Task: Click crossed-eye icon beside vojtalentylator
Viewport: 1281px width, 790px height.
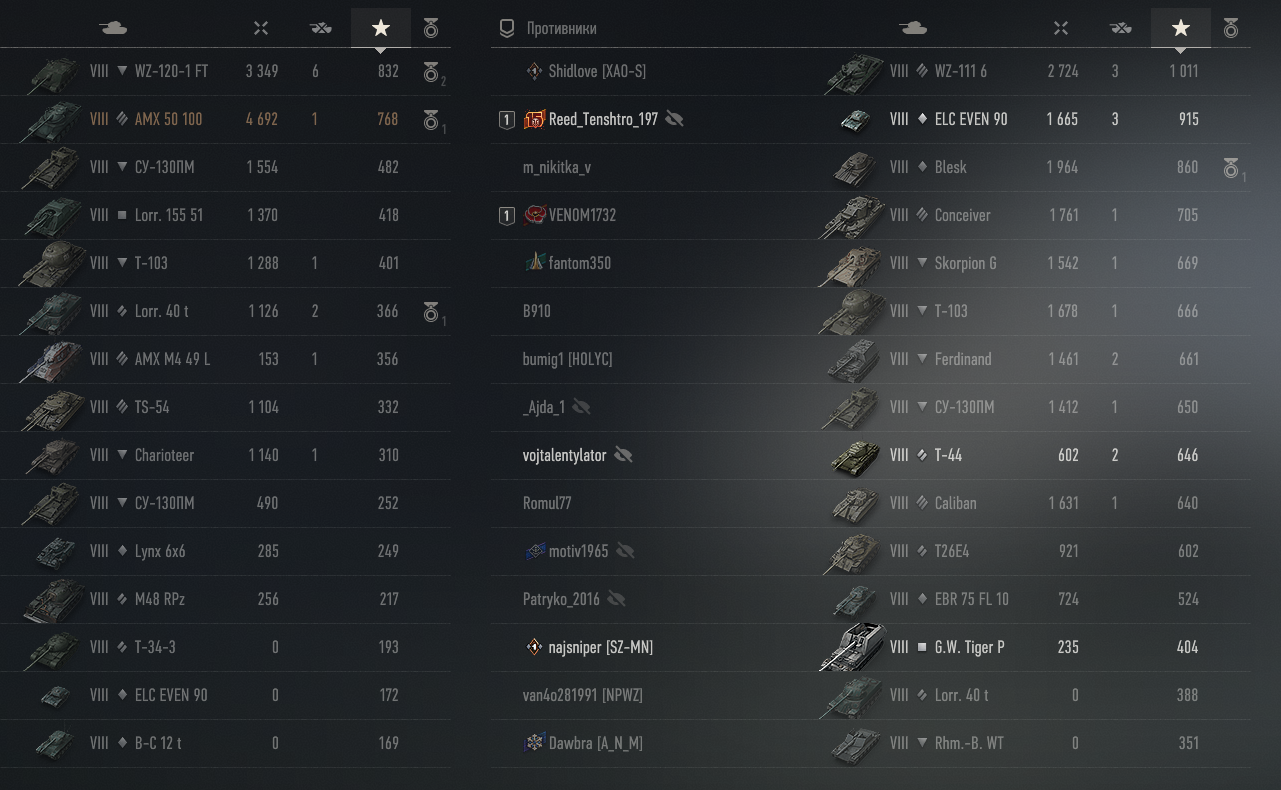Action: [x=623, y=455]
